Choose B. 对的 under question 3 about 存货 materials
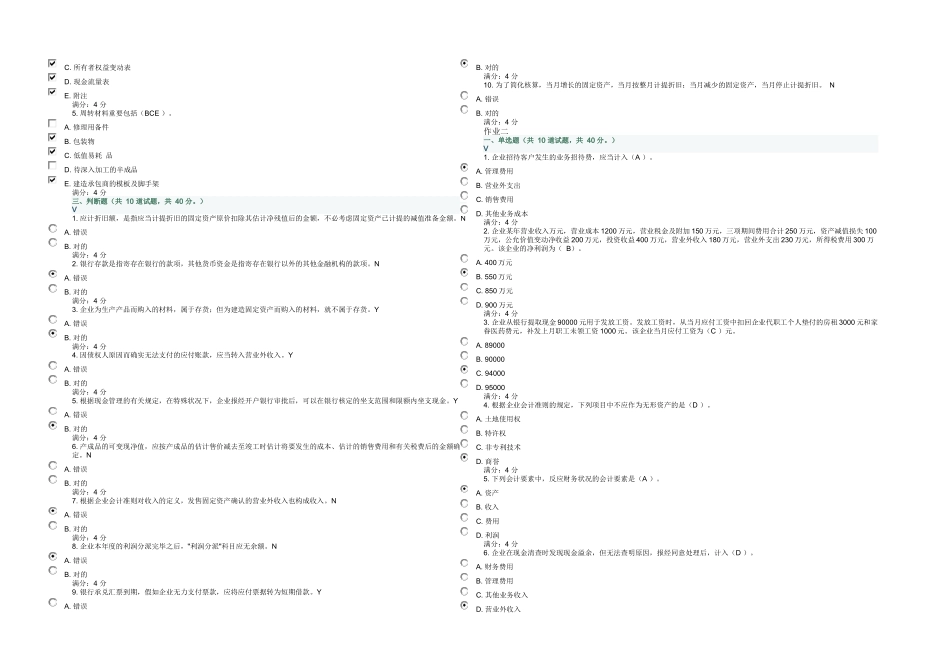 pyautogui.click(x=53, y=334)
